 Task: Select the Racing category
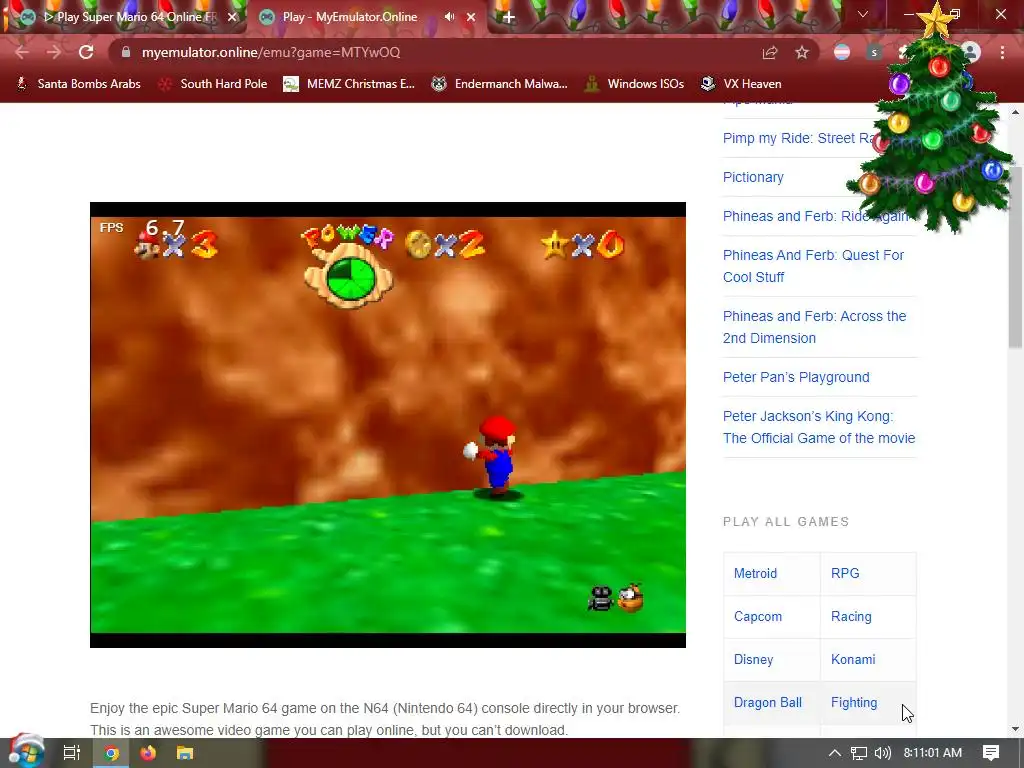click(851, 616)
